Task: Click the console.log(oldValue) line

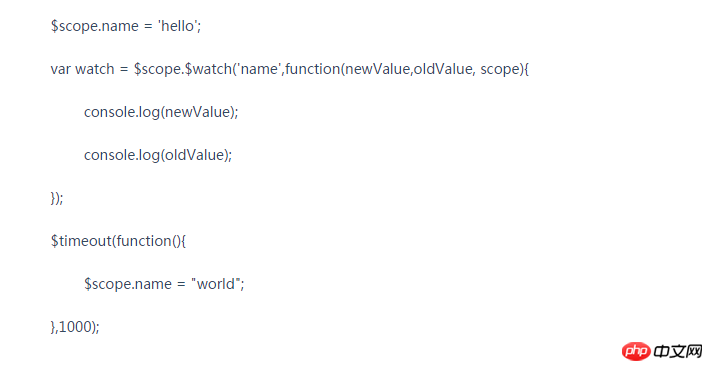Action: (x=158, y=155)
